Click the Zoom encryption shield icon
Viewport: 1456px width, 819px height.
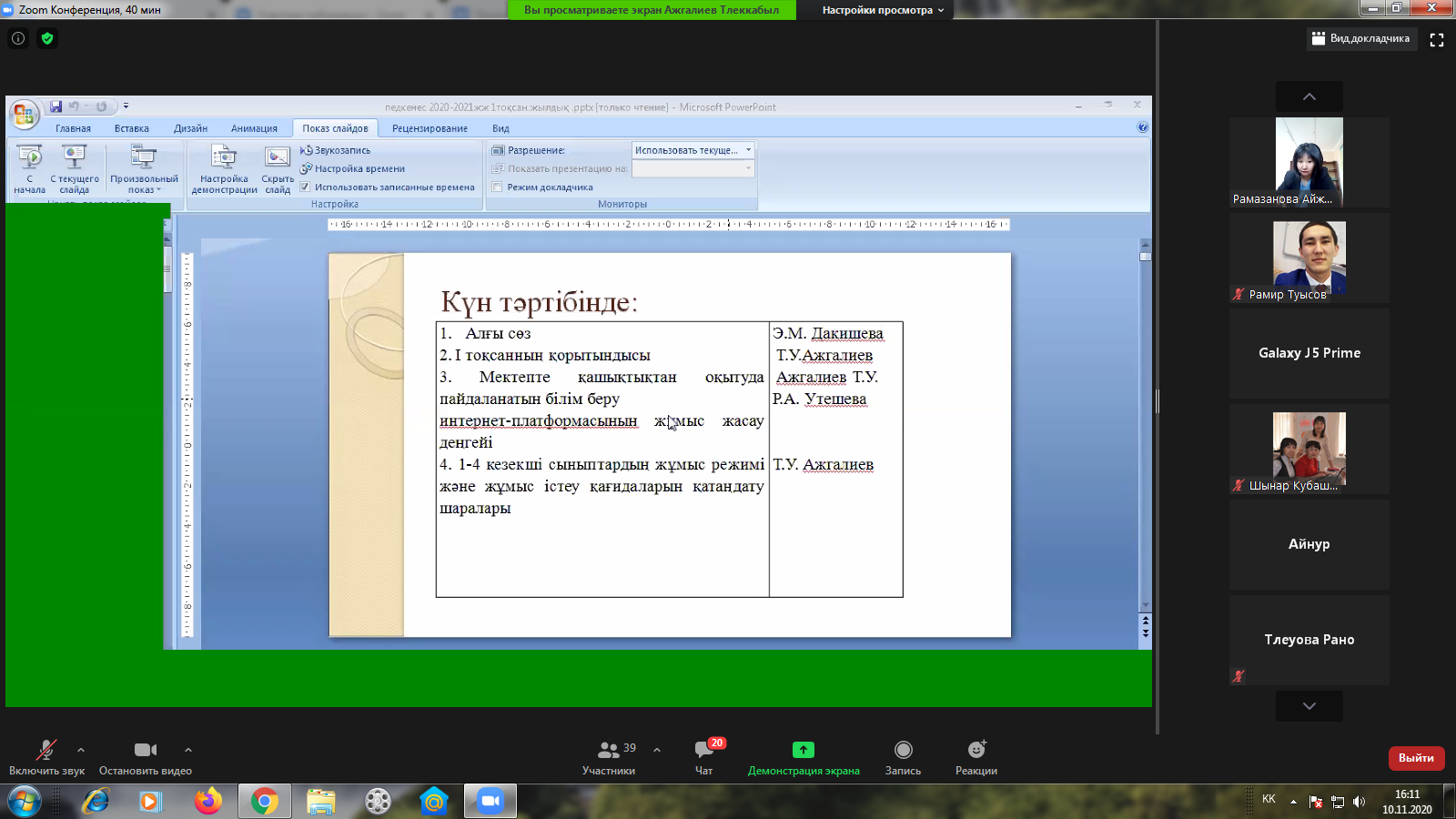[x=47, y=38]
